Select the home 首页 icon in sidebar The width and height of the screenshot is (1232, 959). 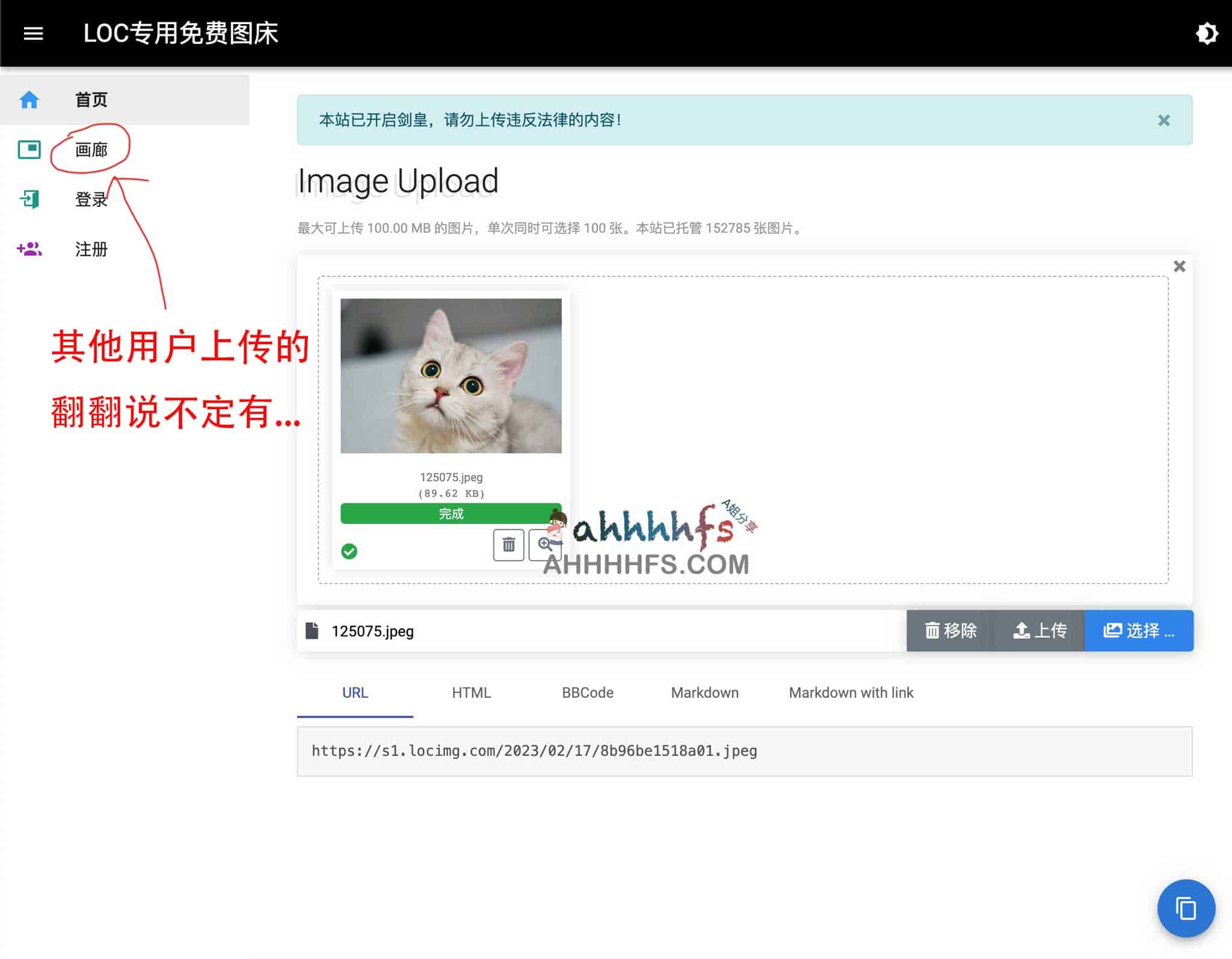28,100
